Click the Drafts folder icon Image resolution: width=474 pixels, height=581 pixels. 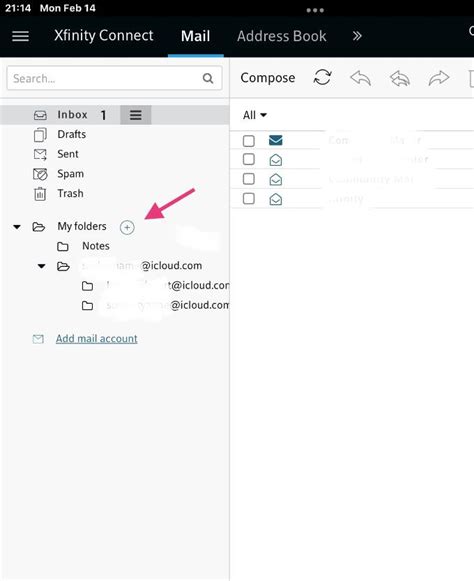point(40,135)
